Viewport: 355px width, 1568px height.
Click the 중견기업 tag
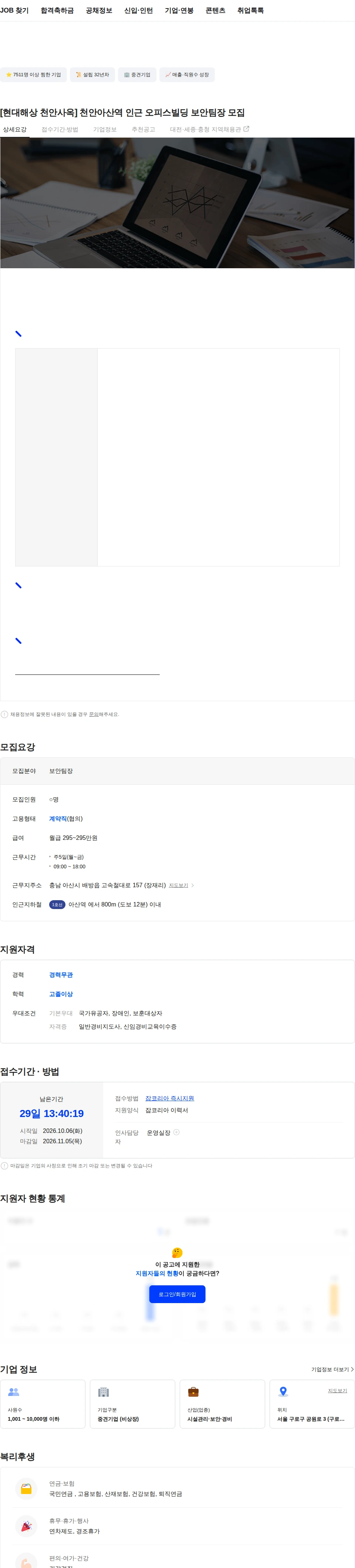(x=138, y=75)
